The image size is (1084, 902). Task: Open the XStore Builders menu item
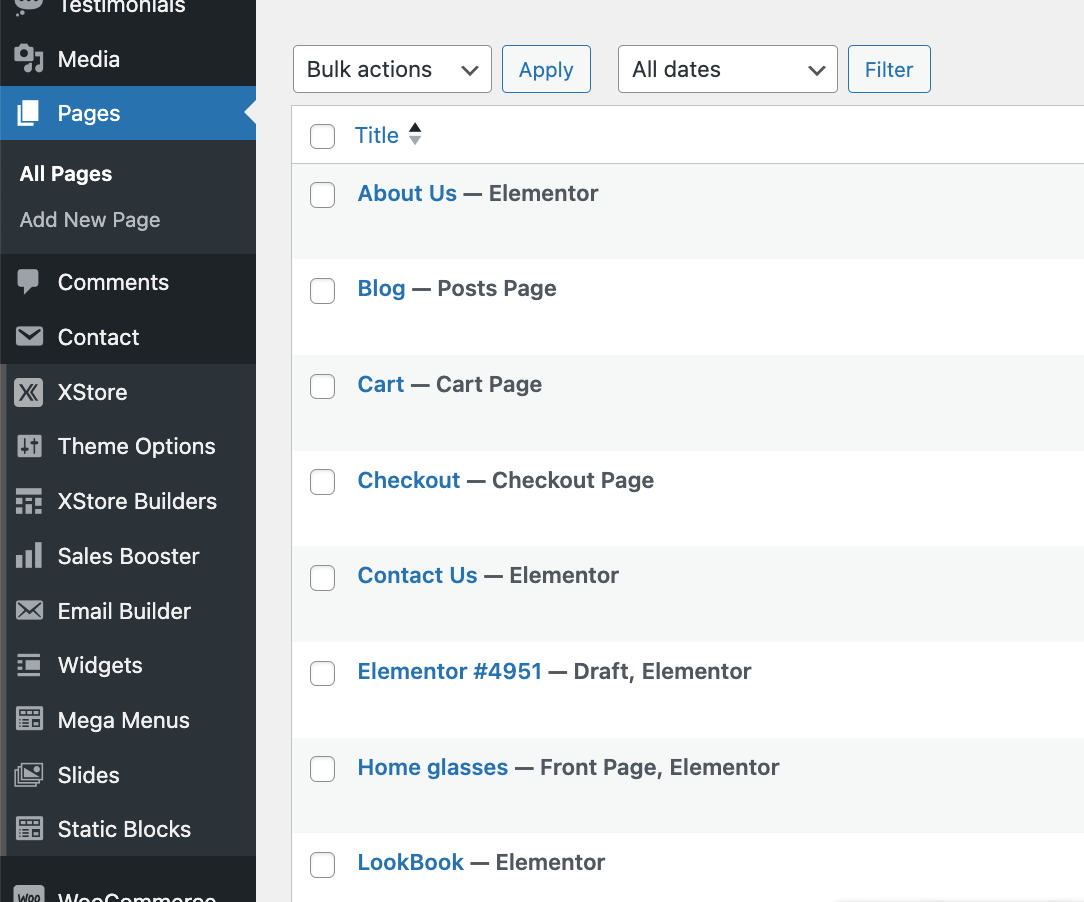(128, 500)
